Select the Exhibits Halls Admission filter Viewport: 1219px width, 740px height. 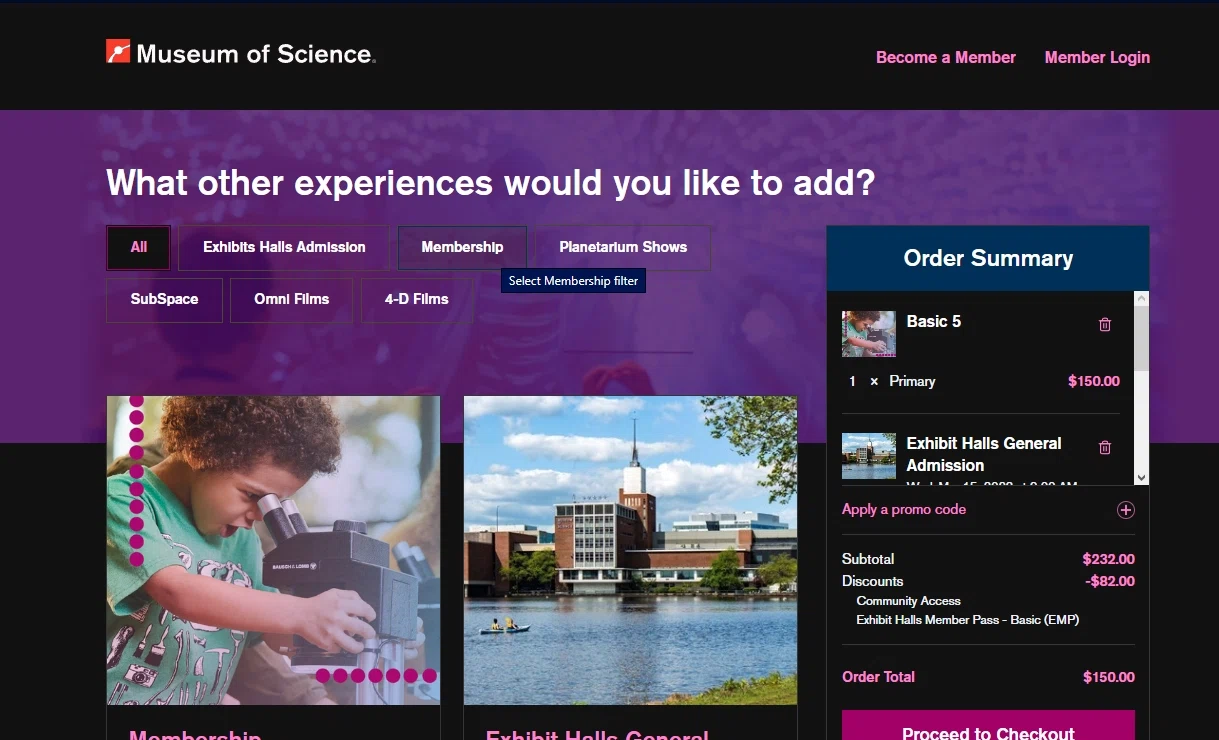(284, 247)
